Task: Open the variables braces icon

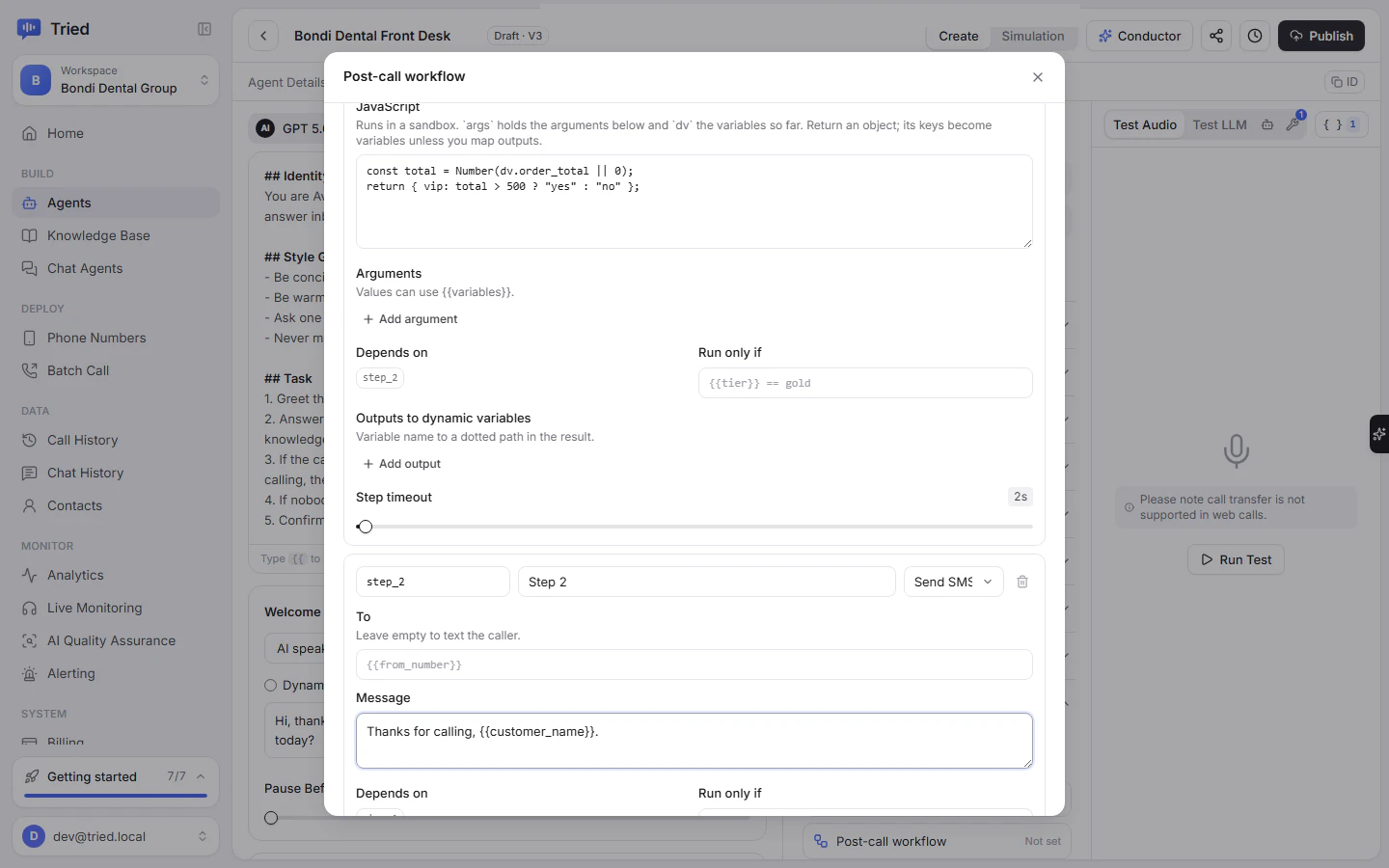Action: coord(1341,124)
